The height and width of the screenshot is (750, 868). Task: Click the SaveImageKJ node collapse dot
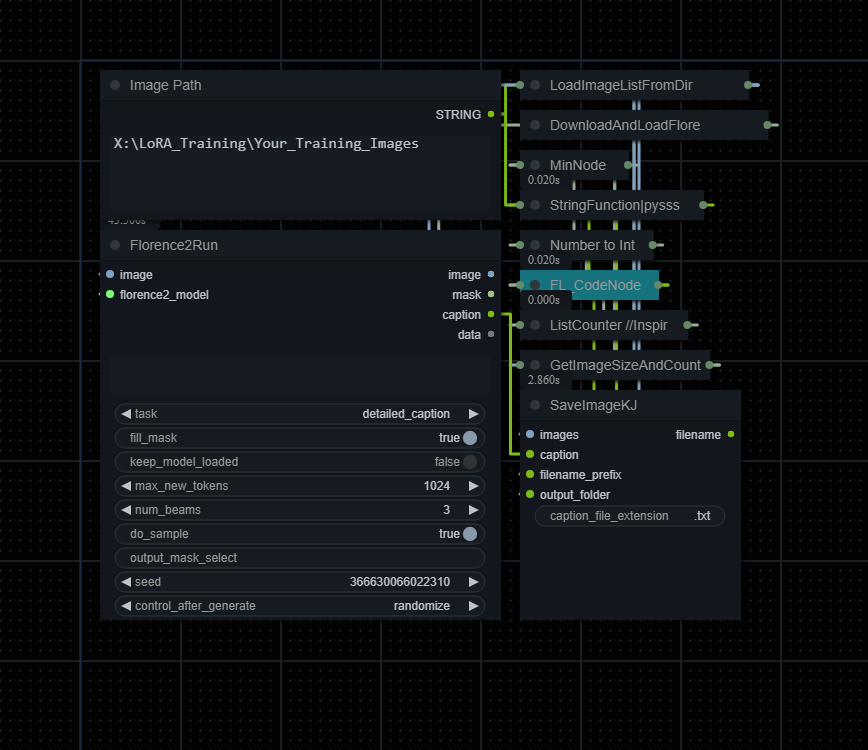point(535,405)
